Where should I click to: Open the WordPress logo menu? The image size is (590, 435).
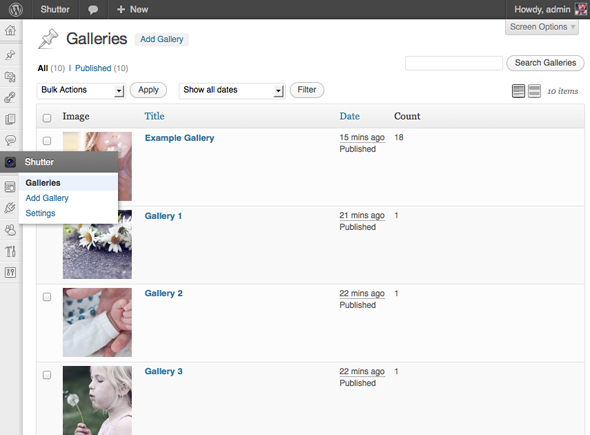15,9
